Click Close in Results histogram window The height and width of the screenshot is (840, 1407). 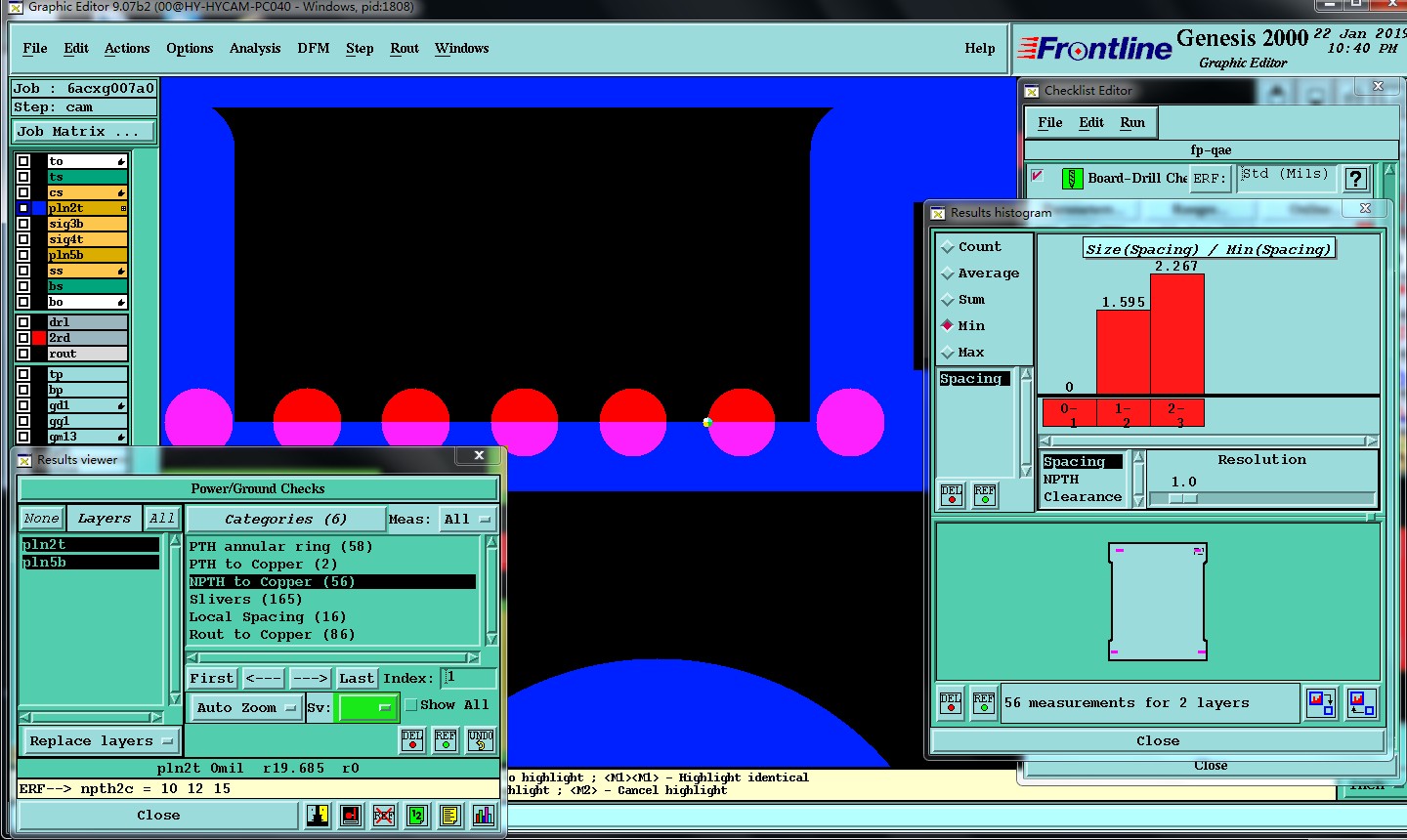click(1158, 741)
